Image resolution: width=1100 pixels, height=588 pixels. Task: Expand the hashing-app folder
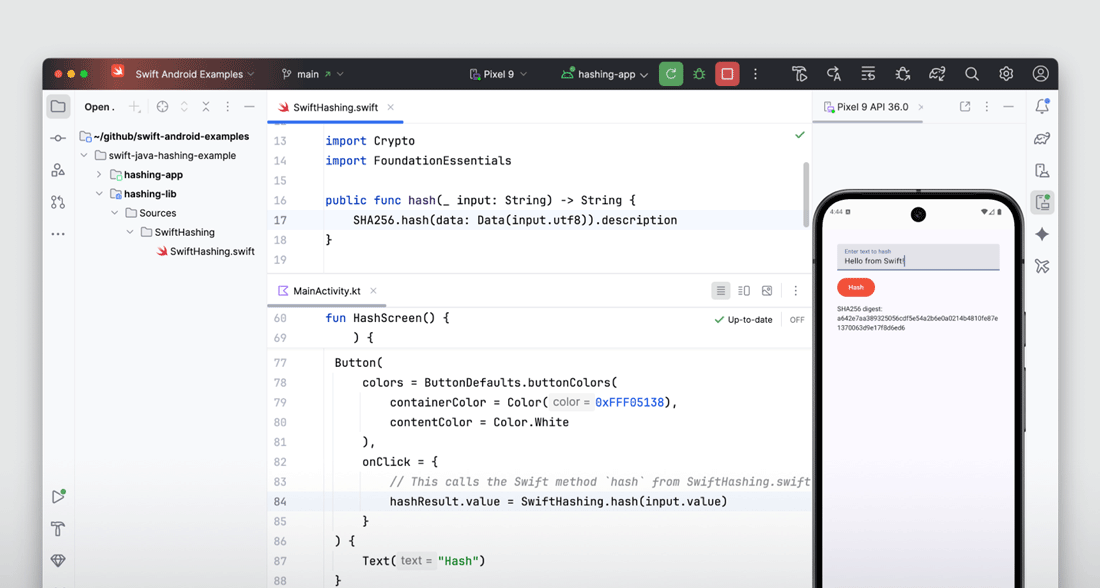99,175
